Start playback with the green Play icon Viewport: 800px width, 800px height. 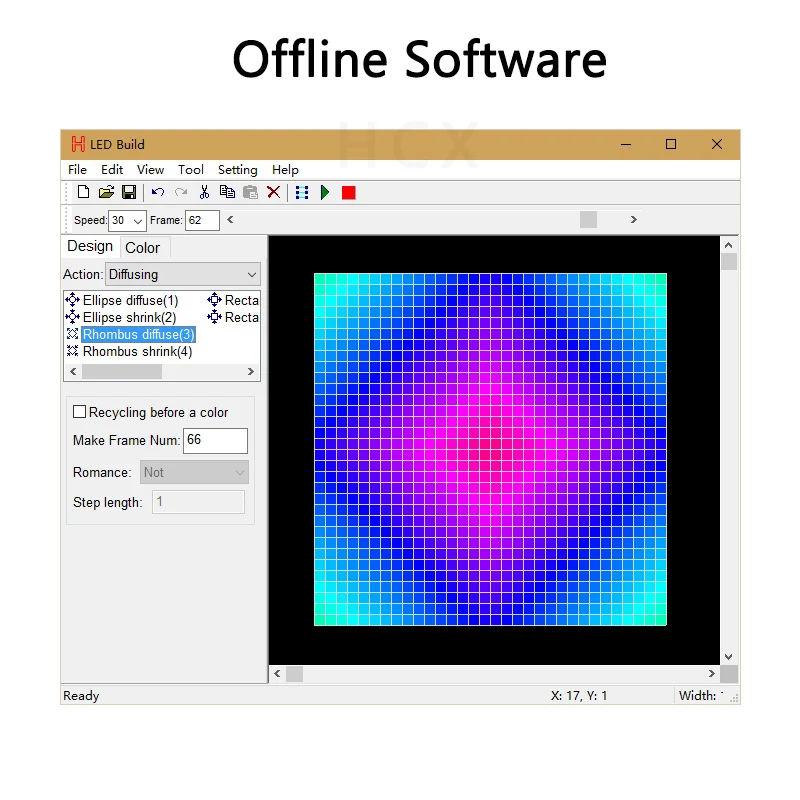(x=325, y=193)
